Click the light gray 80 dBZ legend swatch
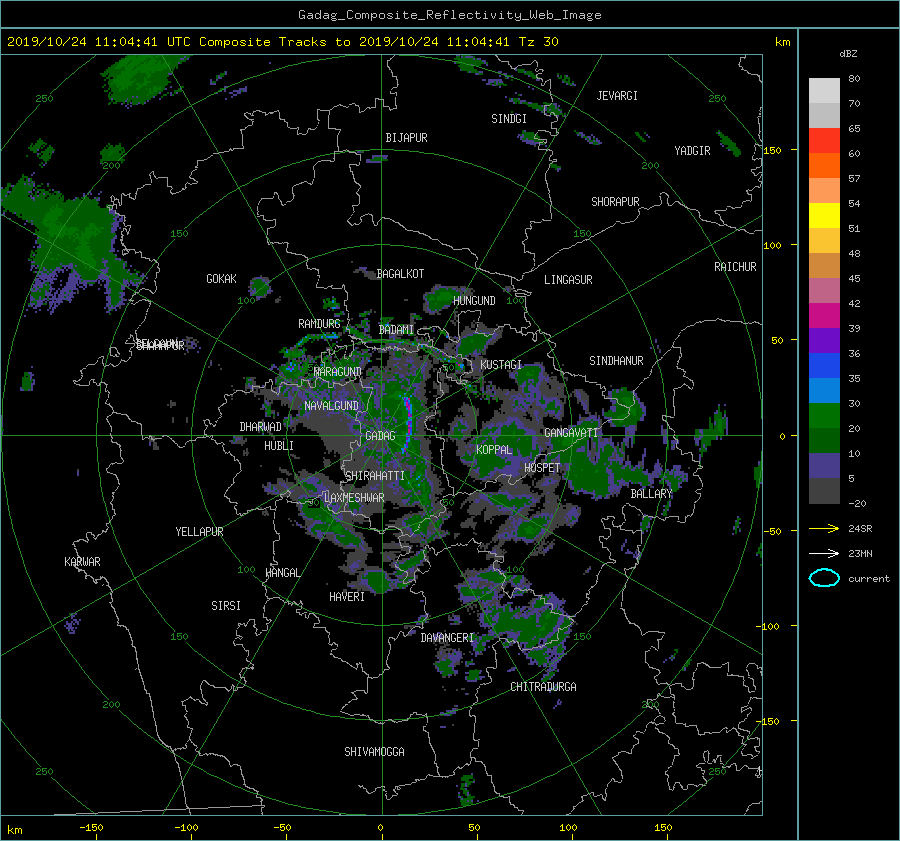The image size is (900, 841). coord(824,90)
